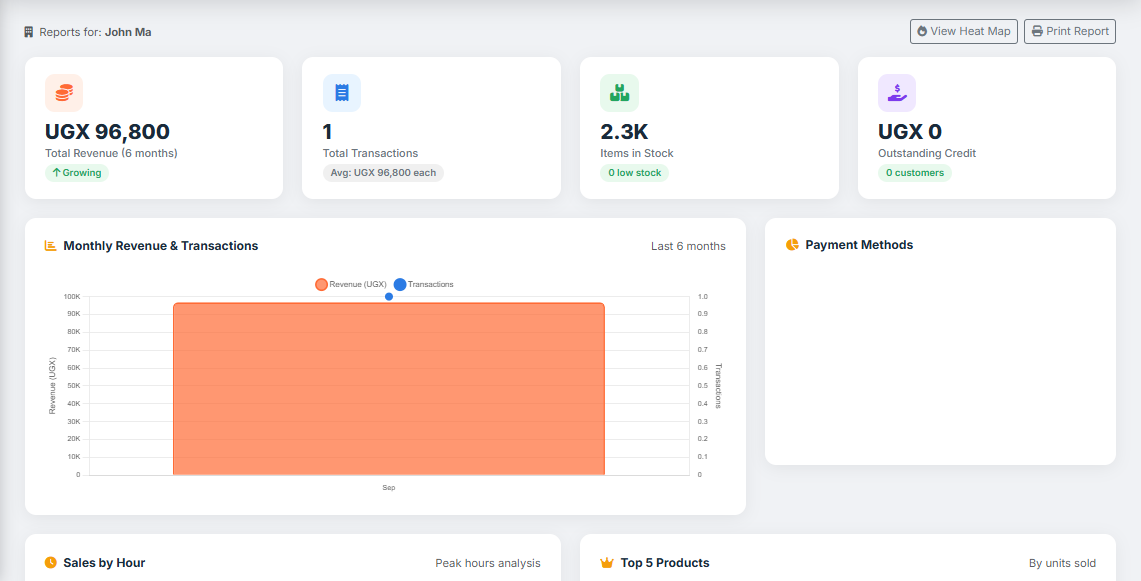1141x581 pixels.
Task: Click the 'Sales by Hour' heading
Action: click(104, 562)
